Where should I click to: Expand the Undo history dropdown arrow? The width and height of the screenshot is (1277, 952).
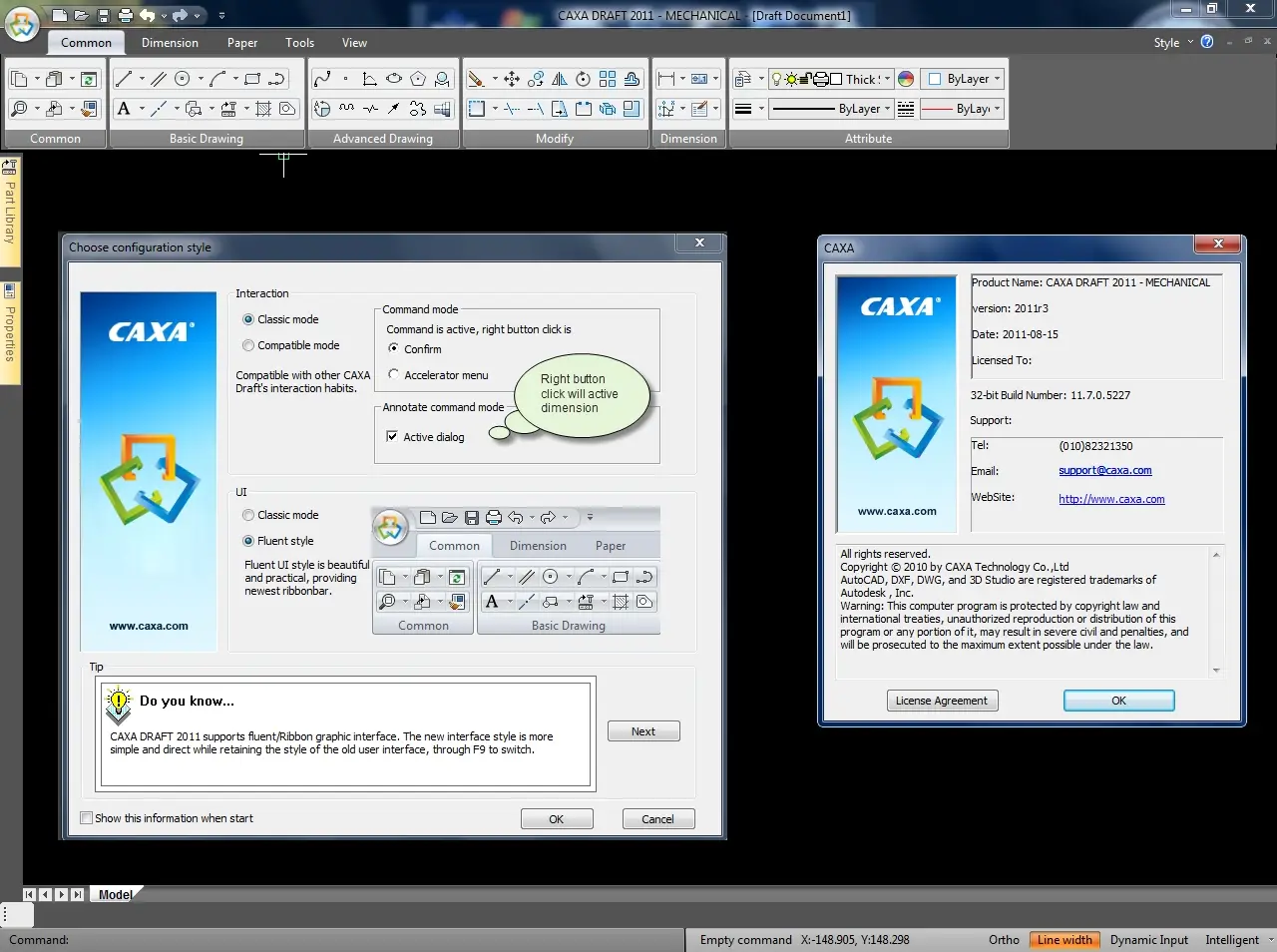coord(164,15)
